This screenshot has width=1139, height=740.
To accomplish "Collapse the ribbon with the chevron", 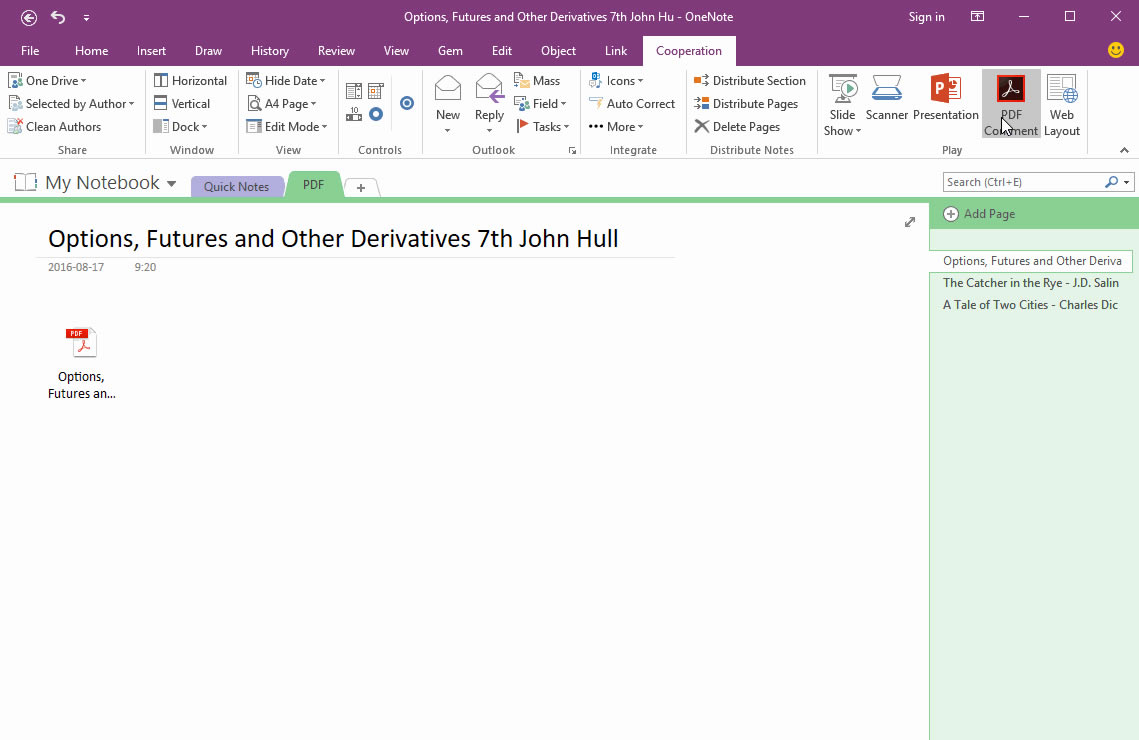I will click(x=1123, y=149).
